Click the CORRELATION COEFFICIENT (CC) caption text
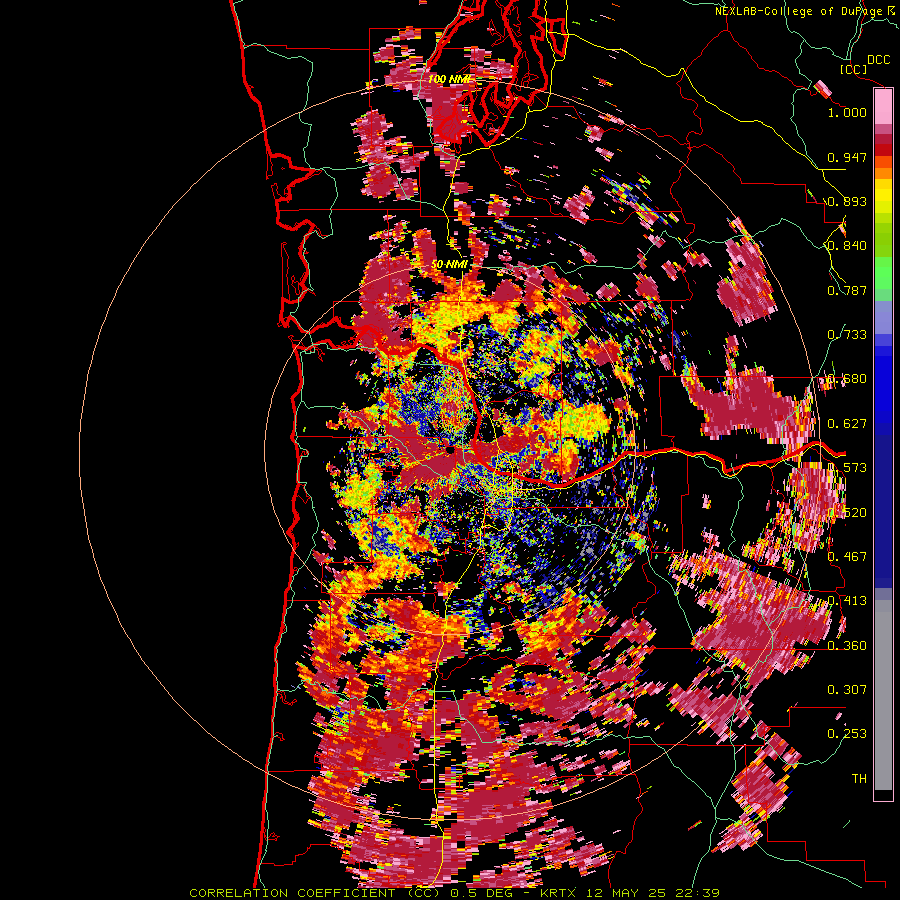This screenshot has width=900, height=900. 315,893
